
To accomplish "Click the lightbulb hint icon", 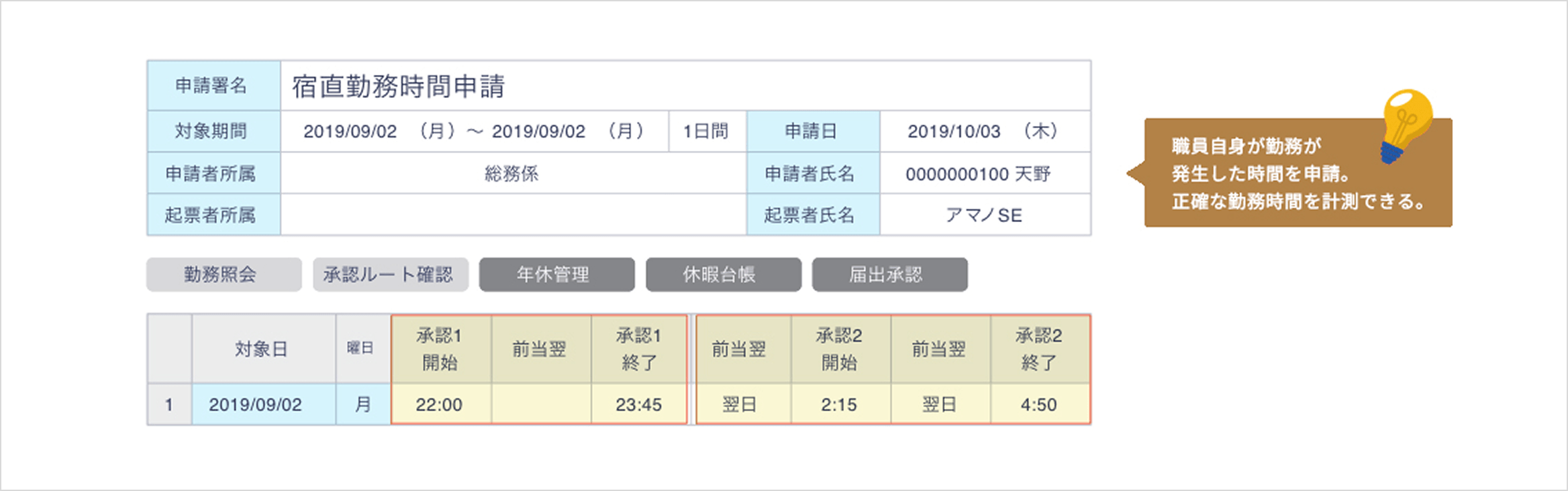I will click(1406, 126).
